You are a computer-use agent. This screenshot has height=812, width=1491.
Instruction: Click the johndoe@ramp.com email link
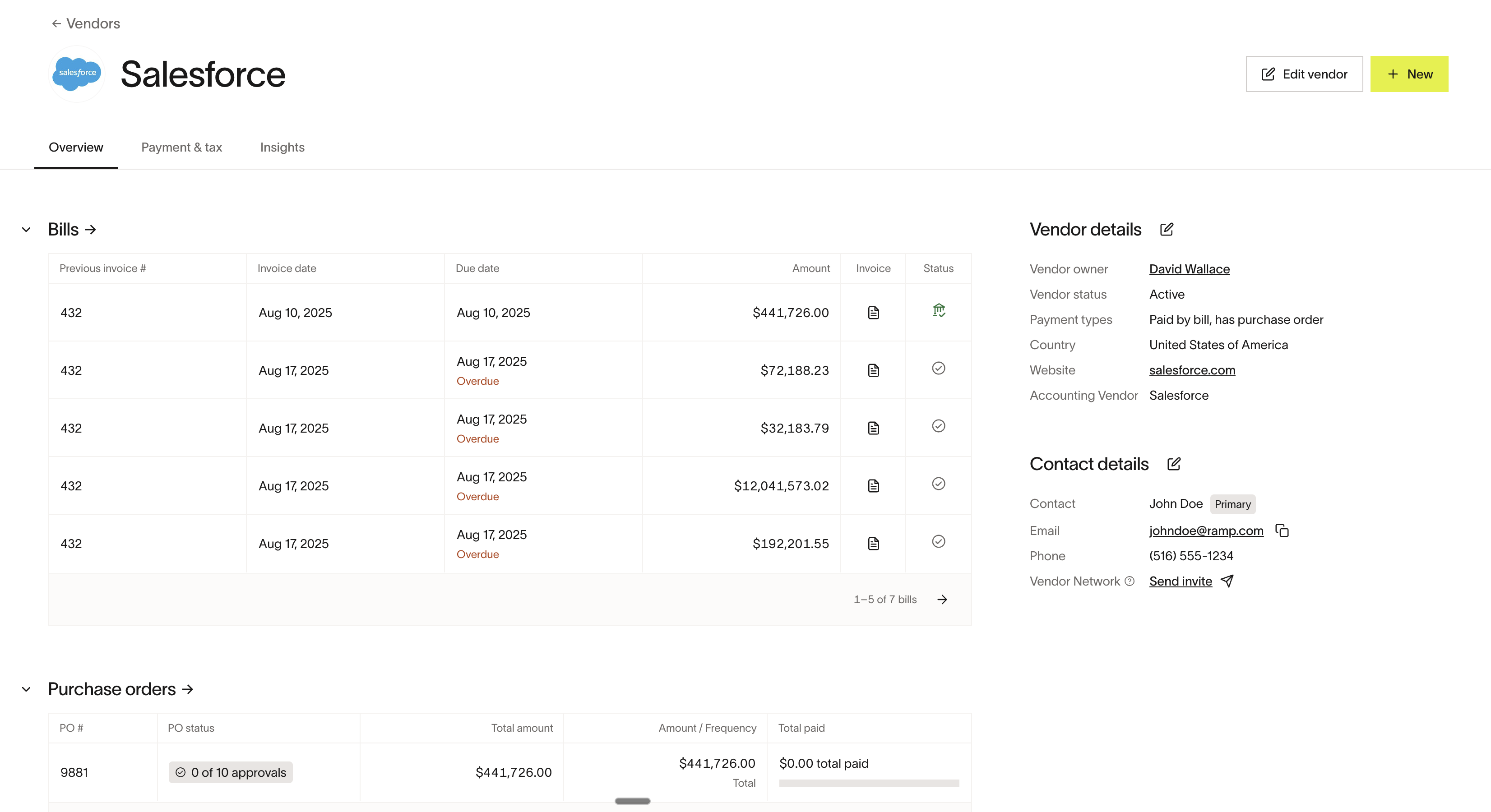(x=1206, y=531)
